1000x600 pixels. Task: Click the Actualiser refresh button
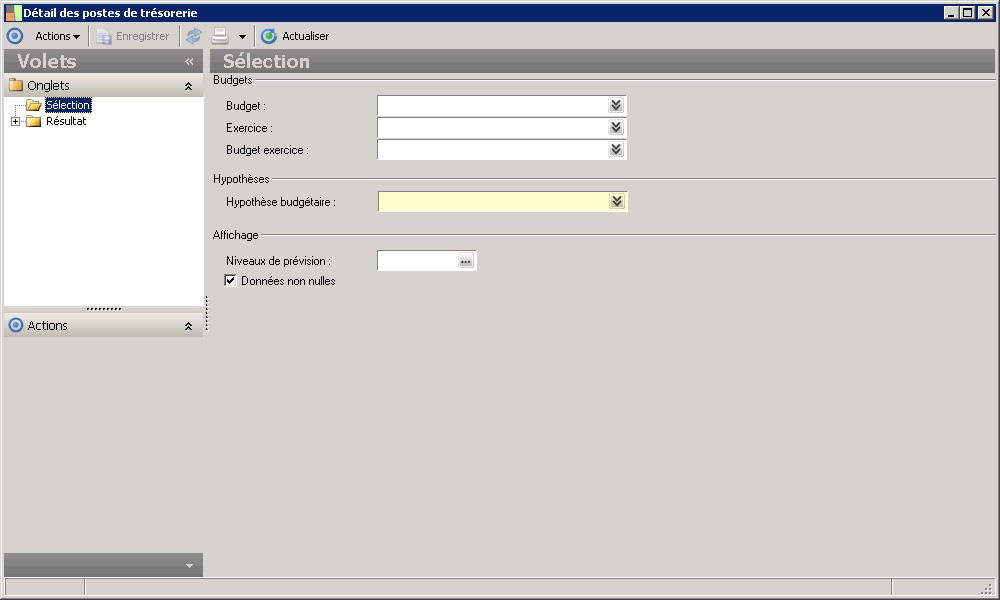coord(295,36)
